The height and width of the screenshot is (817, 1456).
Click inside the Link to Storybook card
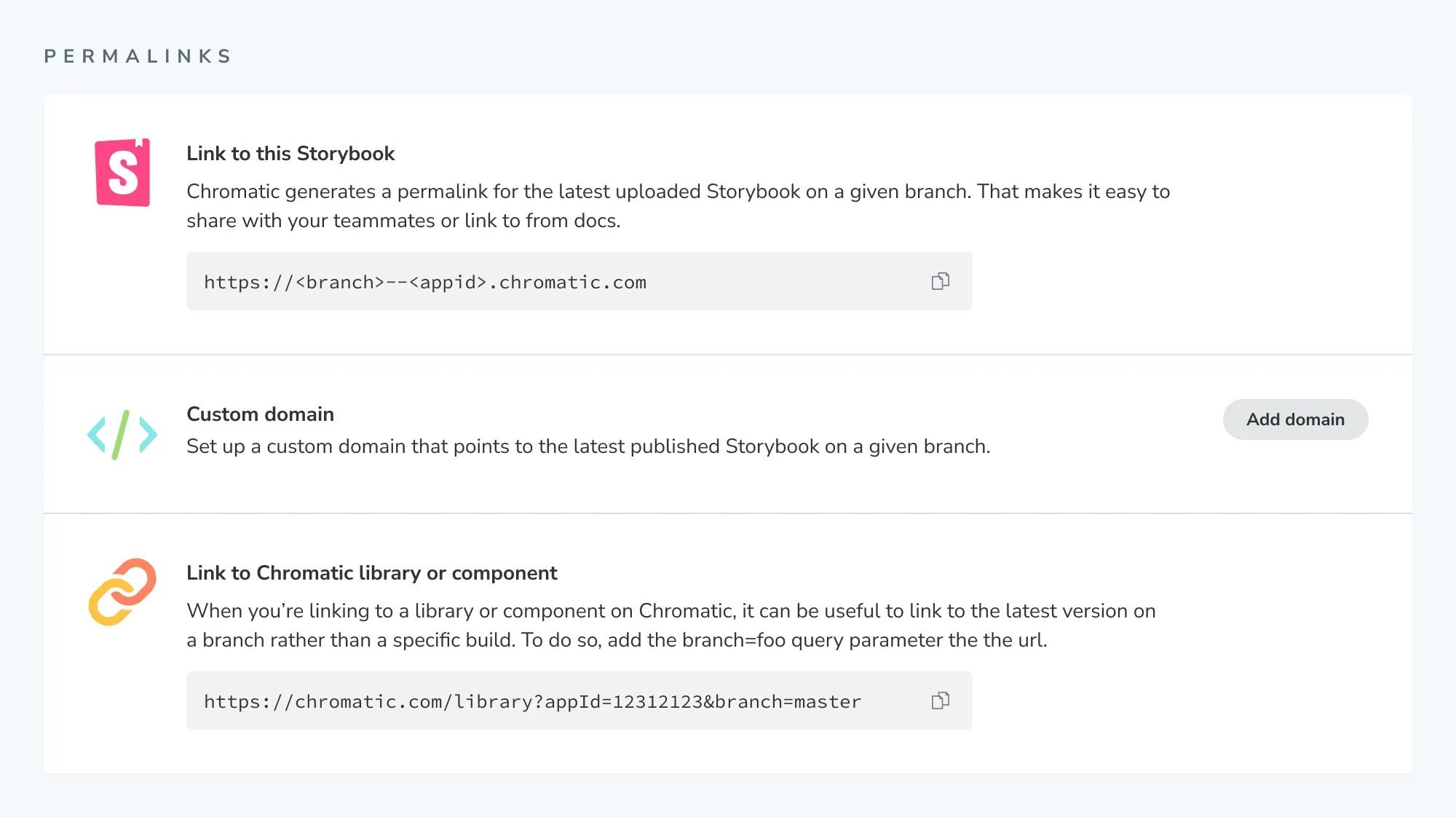click(728, 218)
